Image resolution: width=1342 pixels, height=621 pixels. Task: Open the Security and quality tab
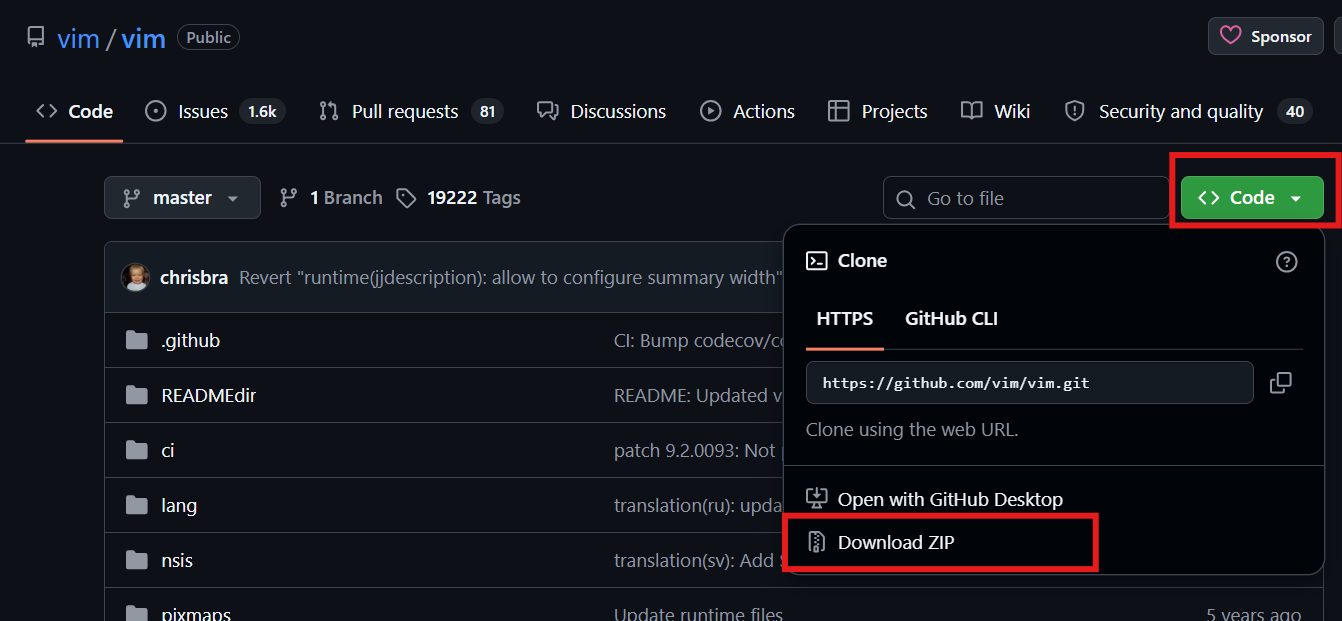tap(1188, 111)
